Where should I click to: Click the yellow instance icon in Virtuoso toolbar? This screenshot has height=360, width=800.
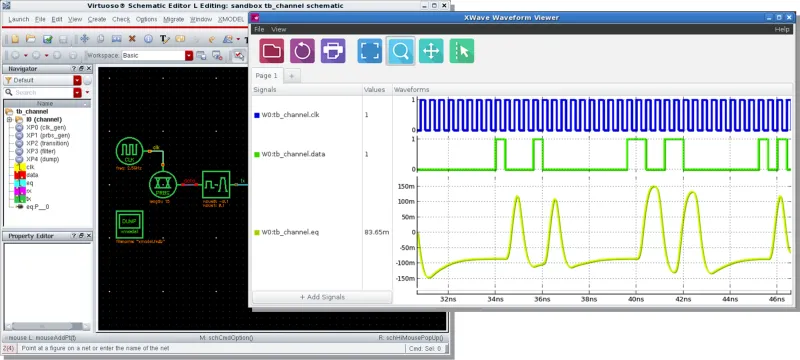click(x=180, y=39)
